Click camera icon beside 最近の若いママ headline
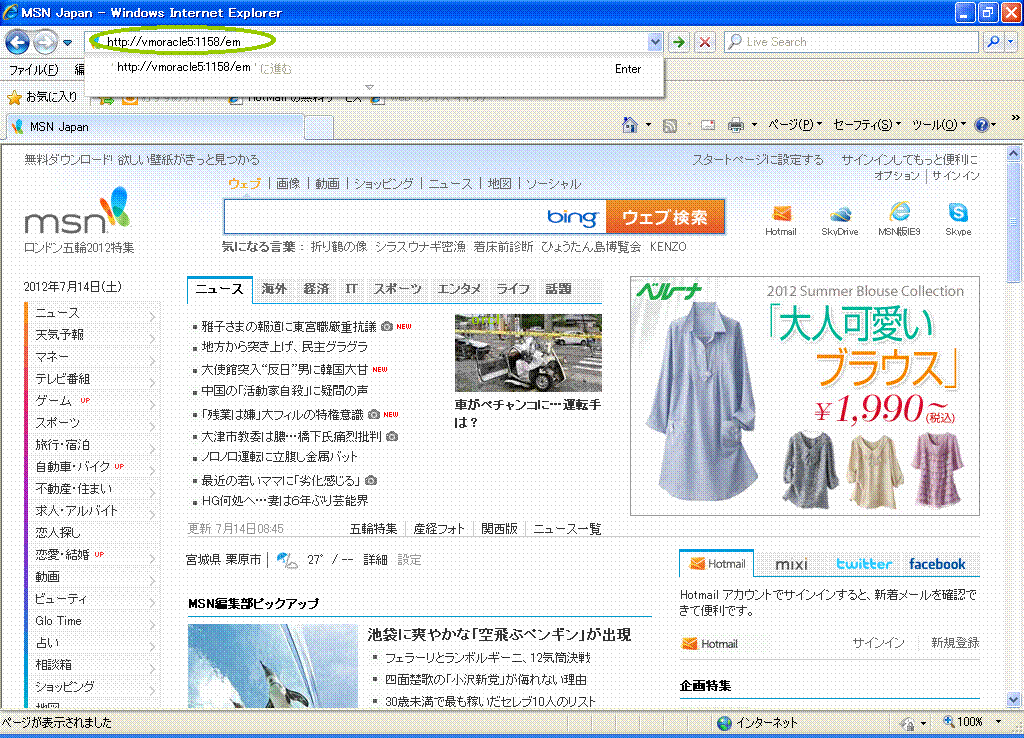This screenshot has height=738, width=1024. click(x=371, y=481)
